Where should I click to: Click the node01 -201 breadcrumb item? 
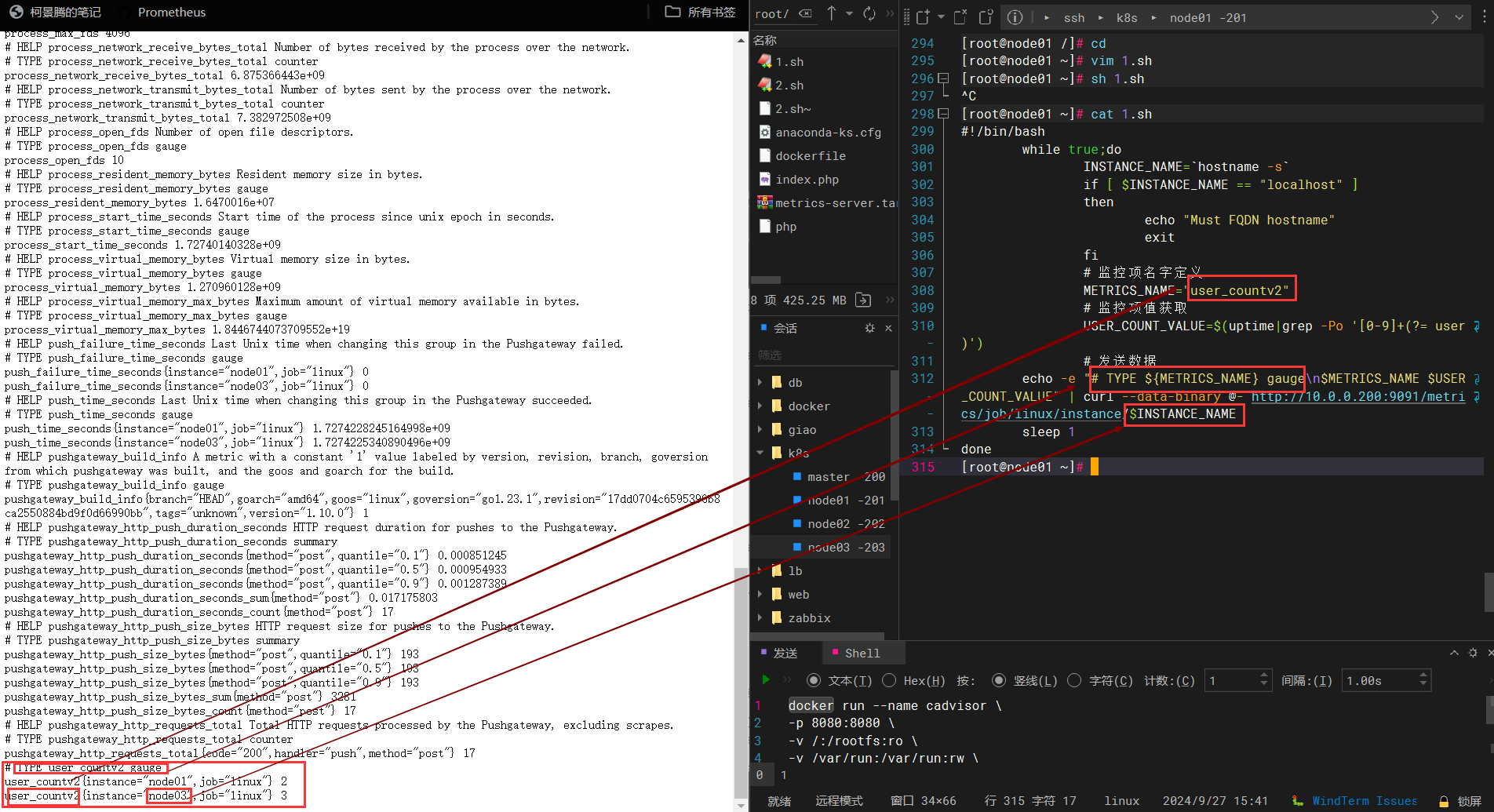pyautogui.click(x=1208, y=17)
